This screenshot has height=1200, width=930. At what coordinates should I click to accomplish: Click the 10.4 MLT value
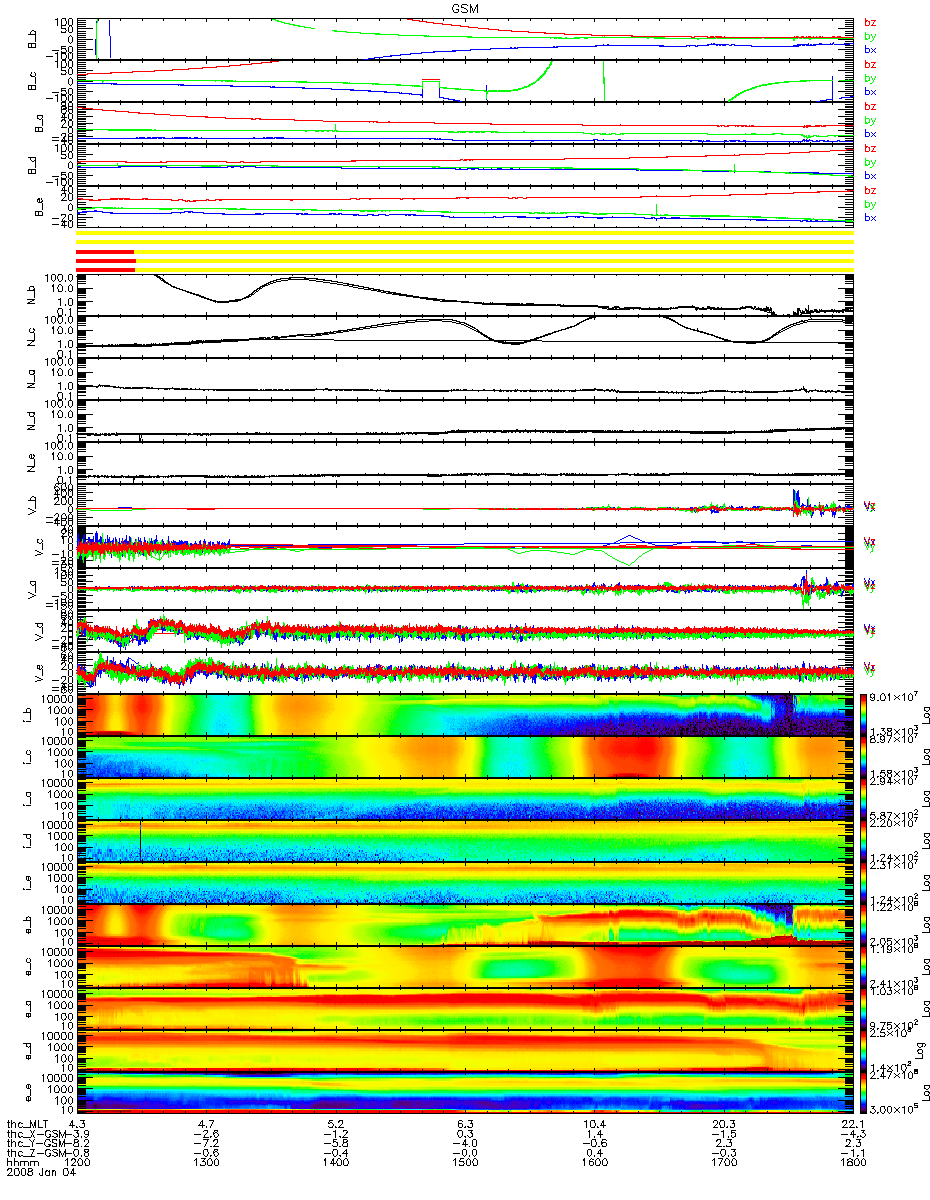pos(595,1125)
